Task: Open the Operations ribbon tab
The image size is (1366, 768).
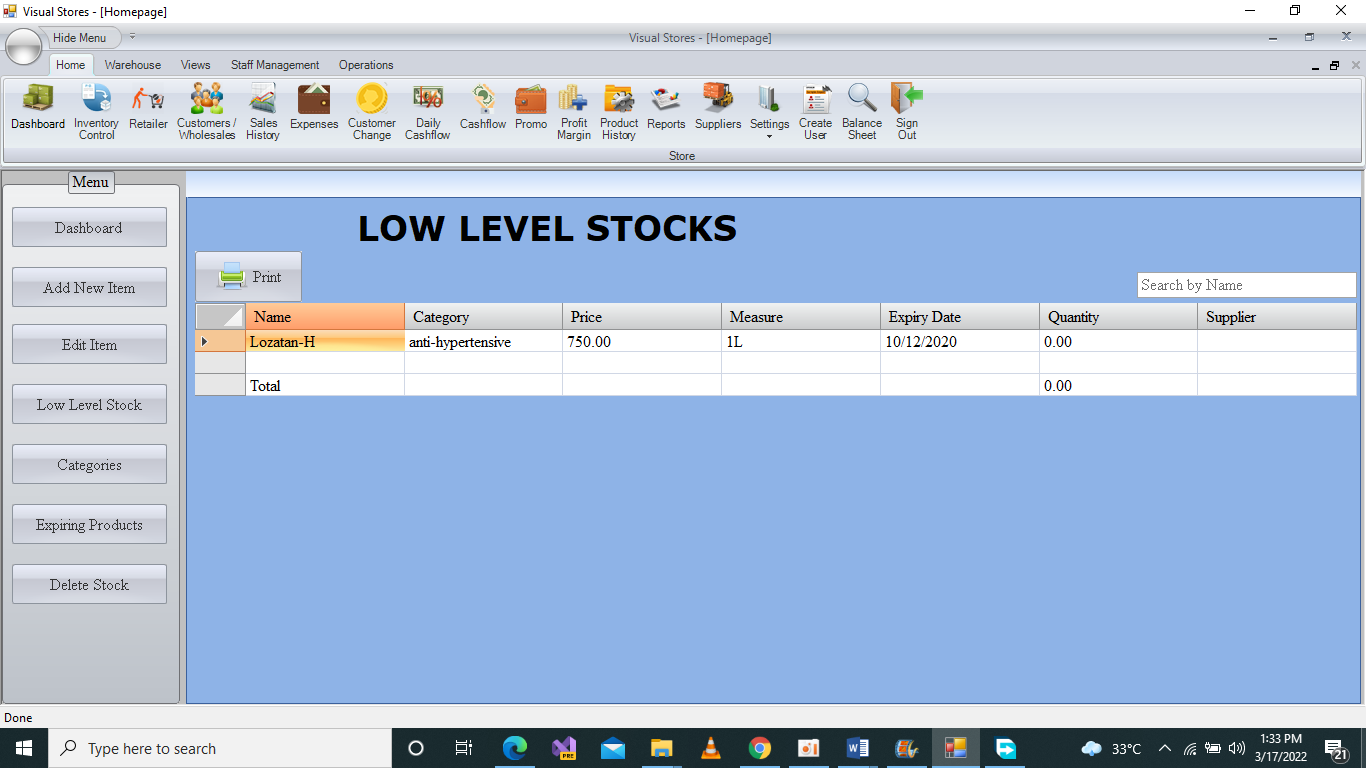Action: [366, 65]
